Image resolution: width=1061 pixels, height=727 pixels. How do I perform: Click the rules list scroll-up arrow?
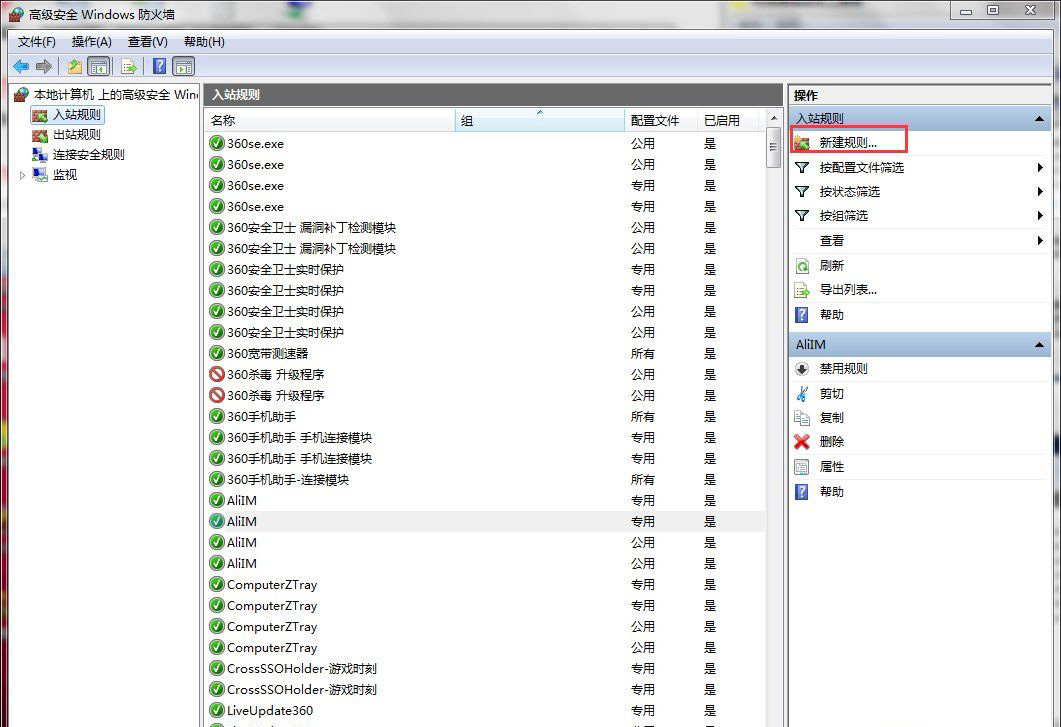point(773,119)
